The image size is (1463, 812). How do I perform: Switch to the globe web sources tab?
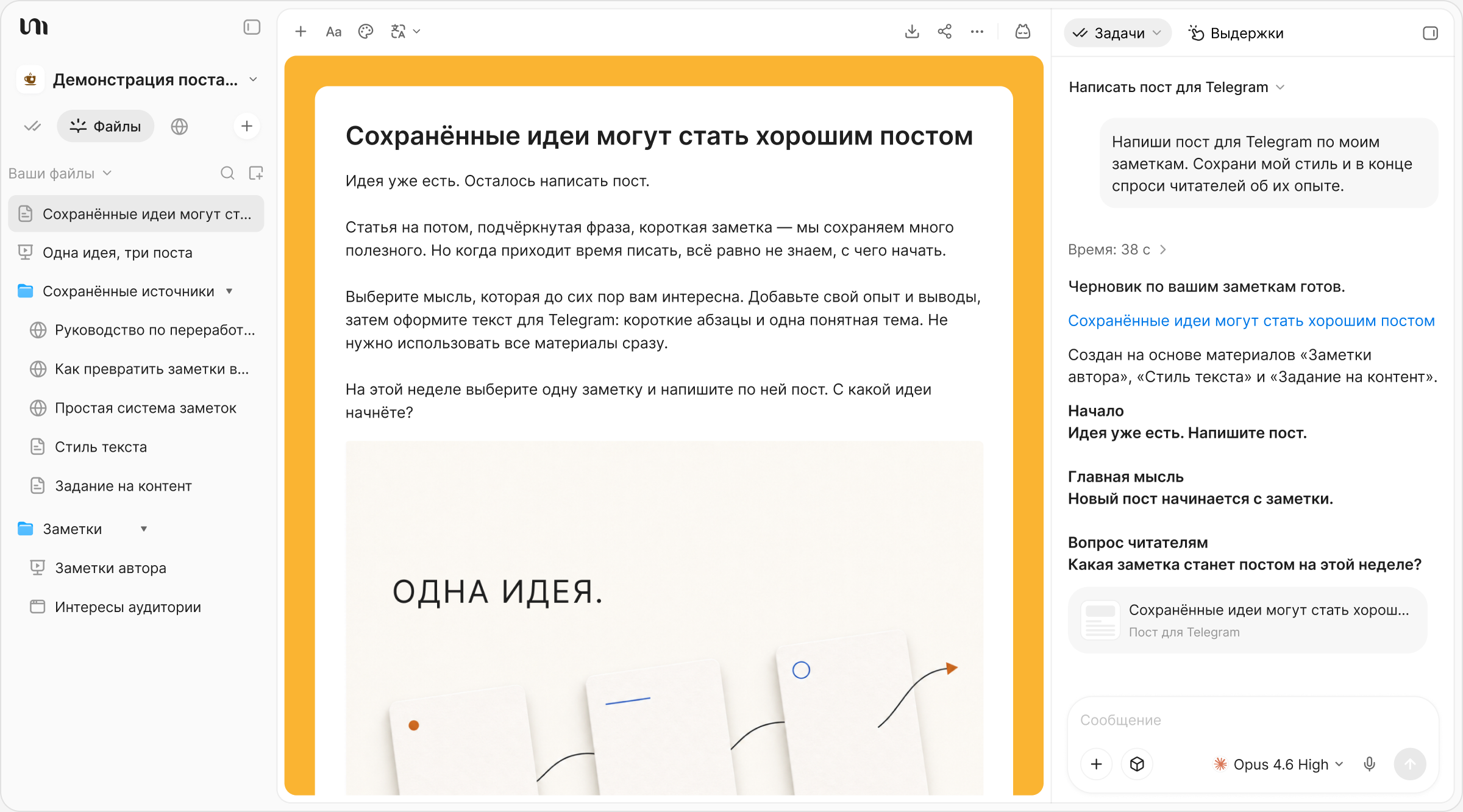(x=179, y=126)
